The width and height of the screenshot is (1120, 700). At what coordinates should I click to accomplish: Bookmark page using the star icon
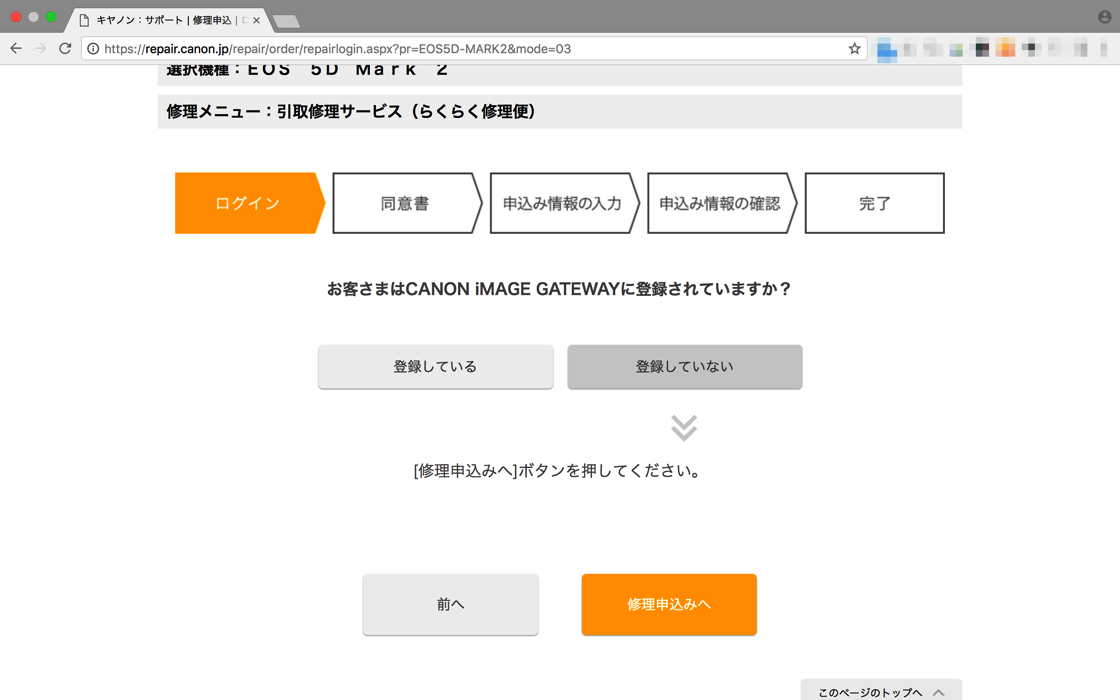(x=854, y=48)
